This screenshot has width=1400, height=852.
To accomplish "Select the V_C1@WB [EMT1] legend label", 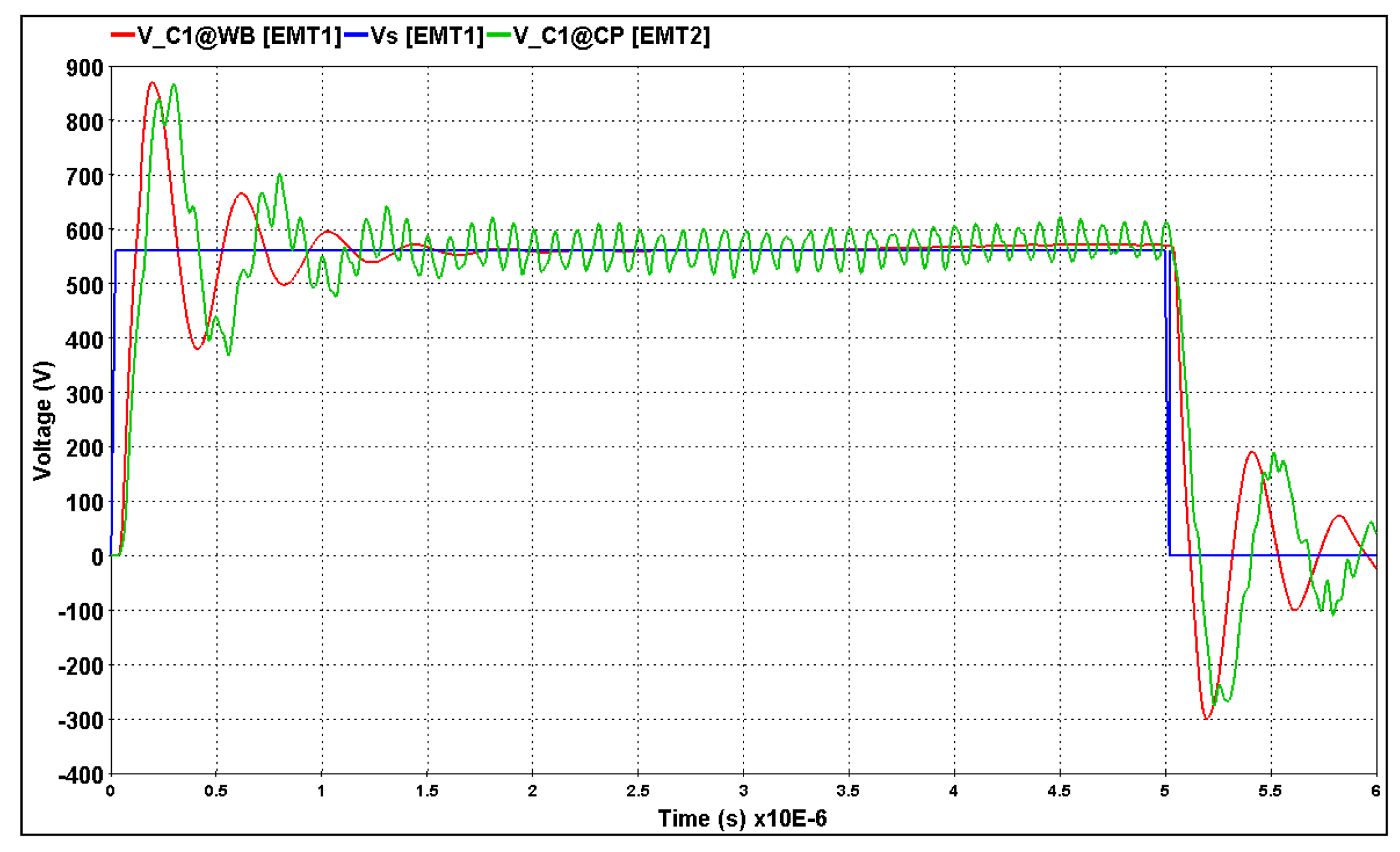I will point(239,35).
